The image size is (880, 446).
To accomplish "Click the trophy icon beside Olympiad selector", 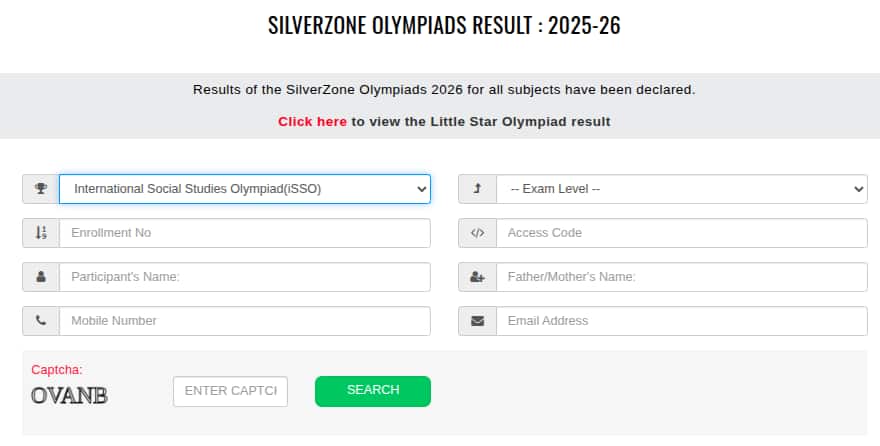I will tap(41, 189).
